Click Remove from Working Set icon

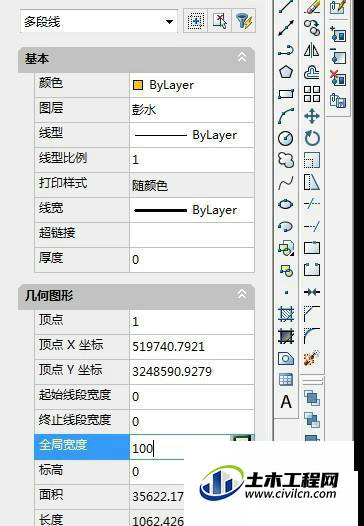pyautogui.click(x=338, y=56)
